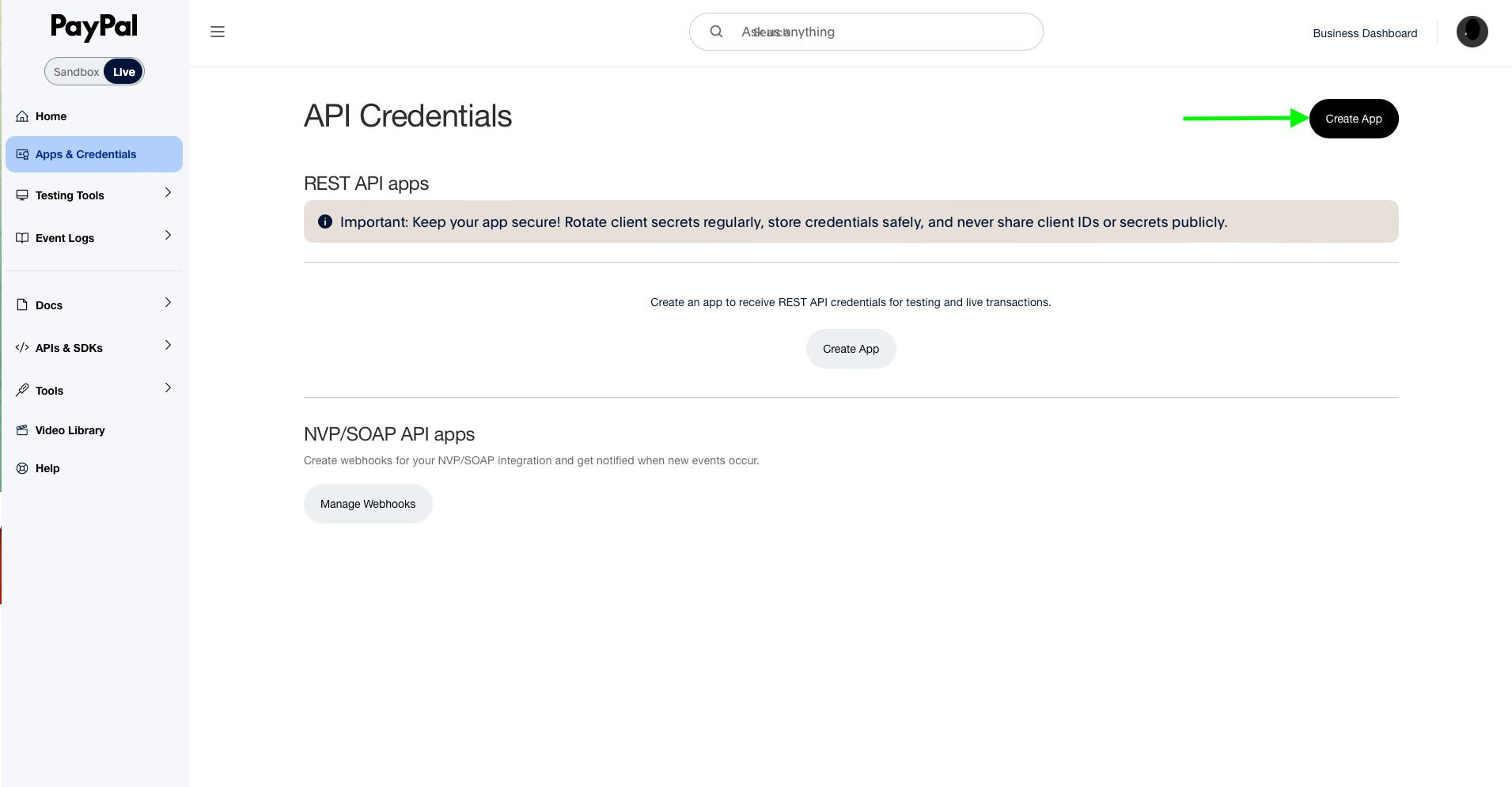
Task: Click the search magnifier icon
Action: point(716,32)
